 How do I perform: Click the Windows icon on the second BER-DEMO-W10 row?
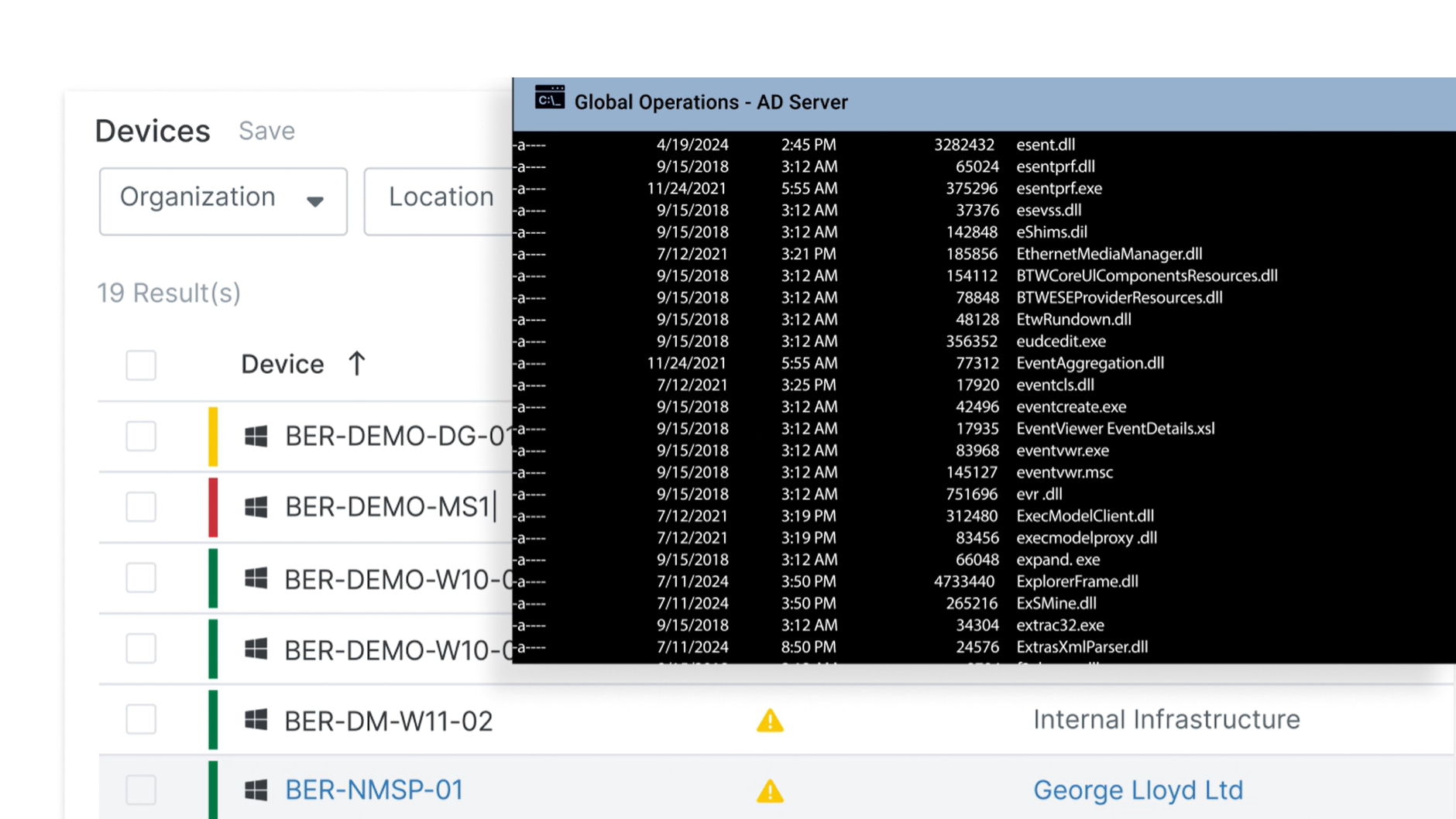257,649
